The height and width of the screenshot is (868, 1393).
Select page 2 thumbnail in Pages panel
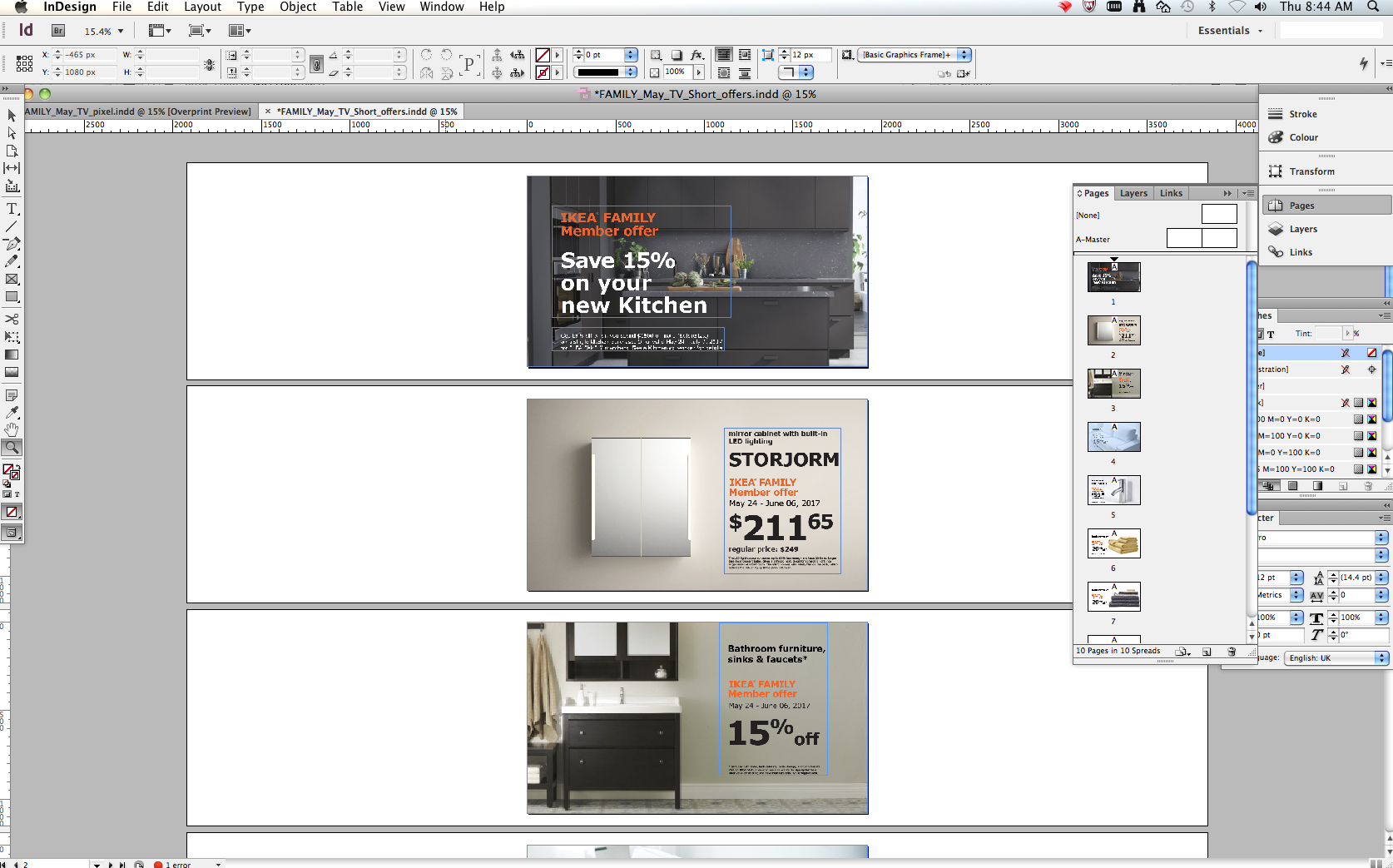(x=1113, y=330)
